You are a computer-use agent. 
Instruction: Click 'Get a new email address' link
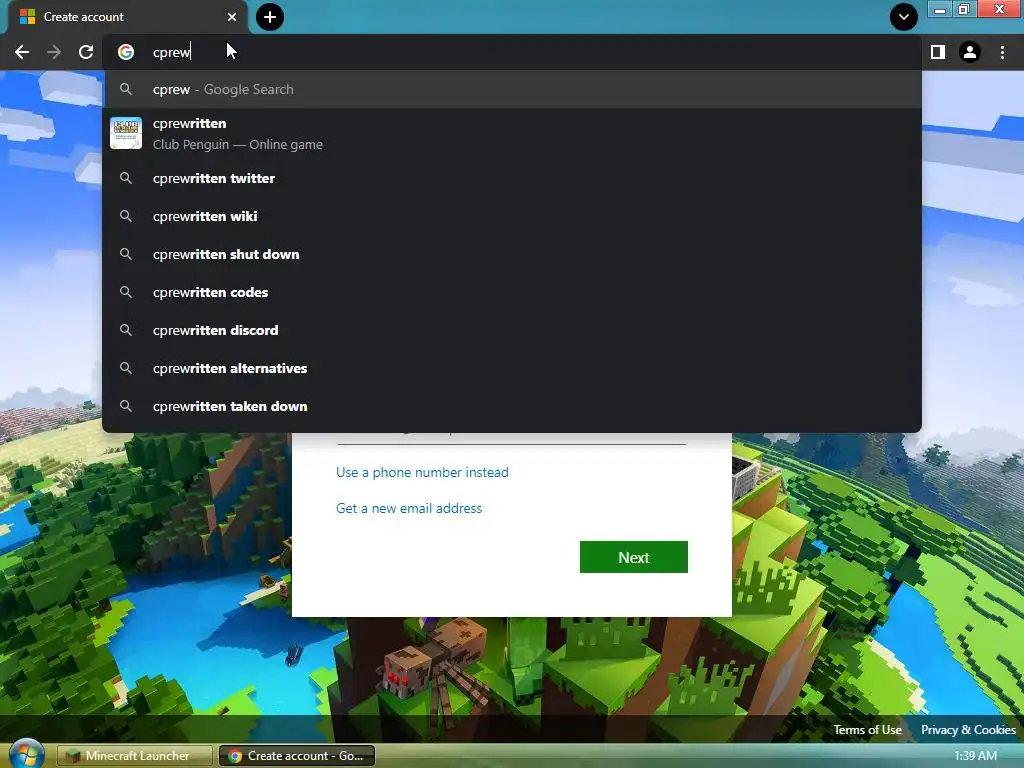point(409,508)
